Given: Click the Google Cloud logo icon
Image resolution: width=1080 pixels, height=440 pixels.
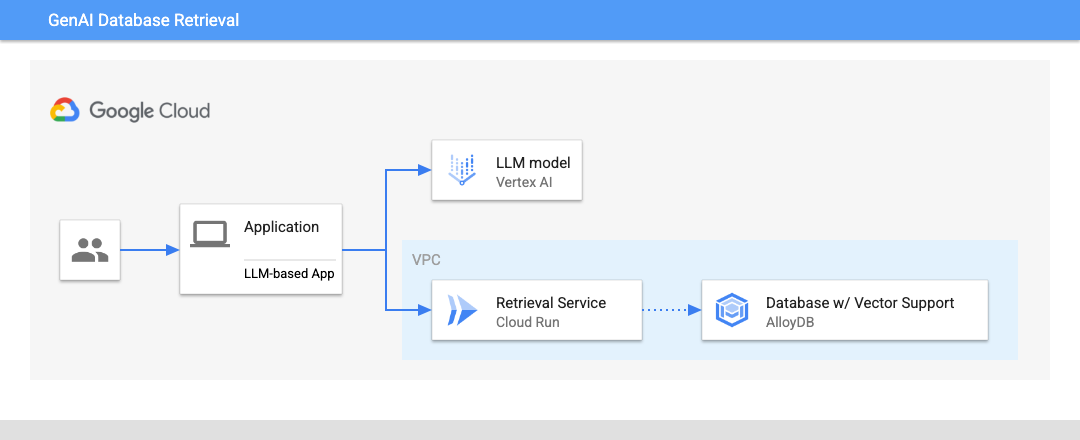Looking at the screenshot, I should [65, 110].
